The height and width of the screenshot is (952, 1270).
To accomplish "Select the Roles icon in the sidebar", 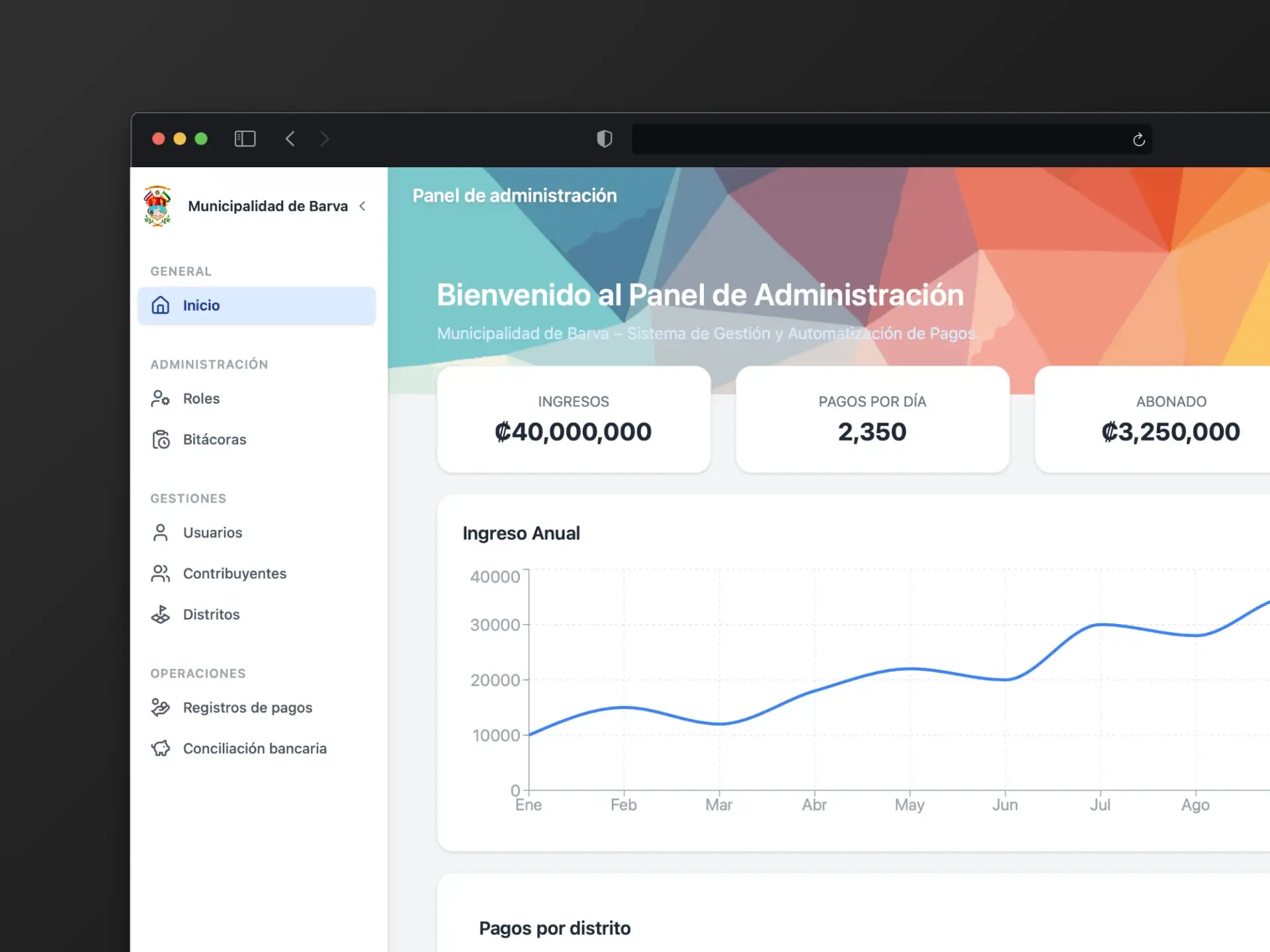I will 160,398.
